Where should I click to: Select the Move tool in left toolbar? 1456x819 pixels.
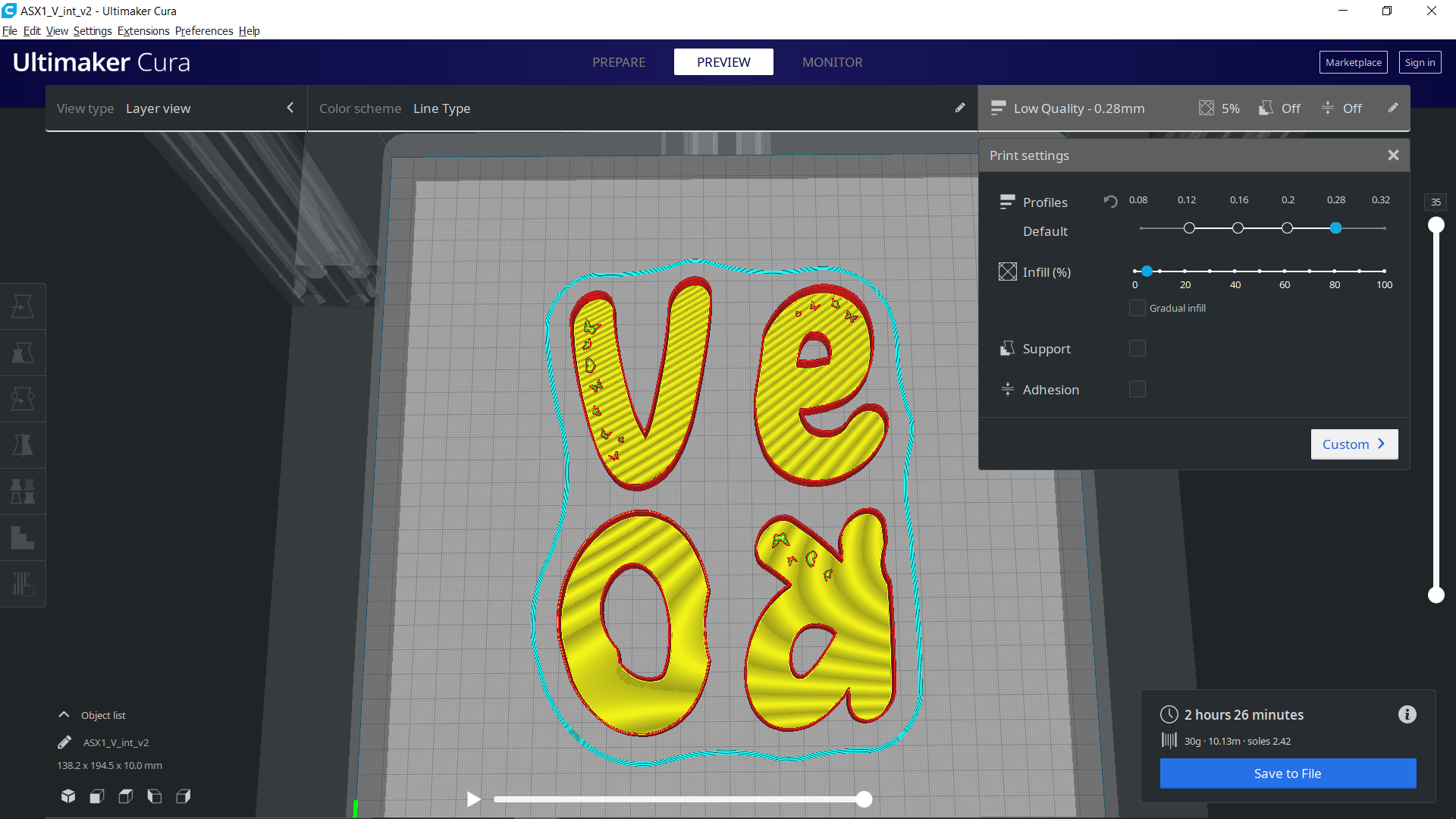(x=23, y=306)
